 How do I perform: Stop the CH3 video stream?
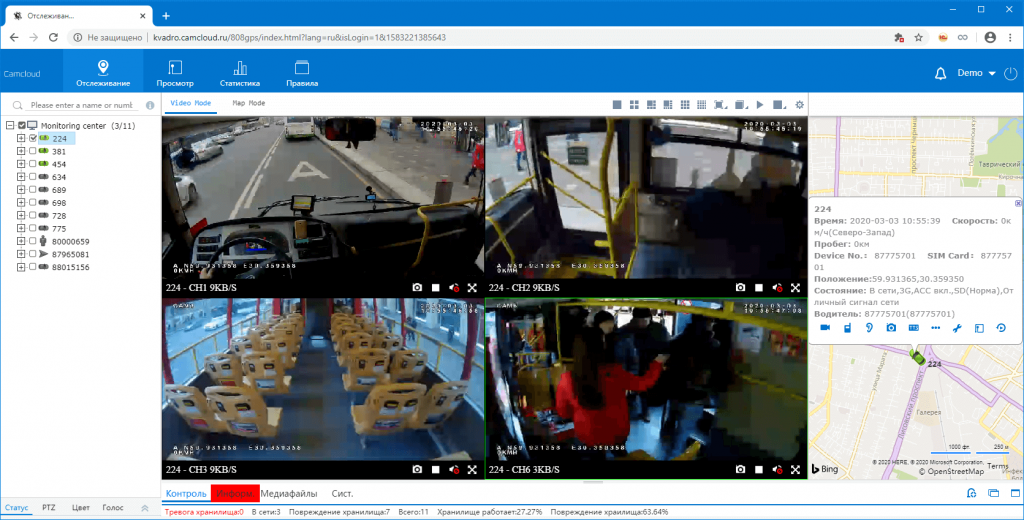(x=436, y=469)
